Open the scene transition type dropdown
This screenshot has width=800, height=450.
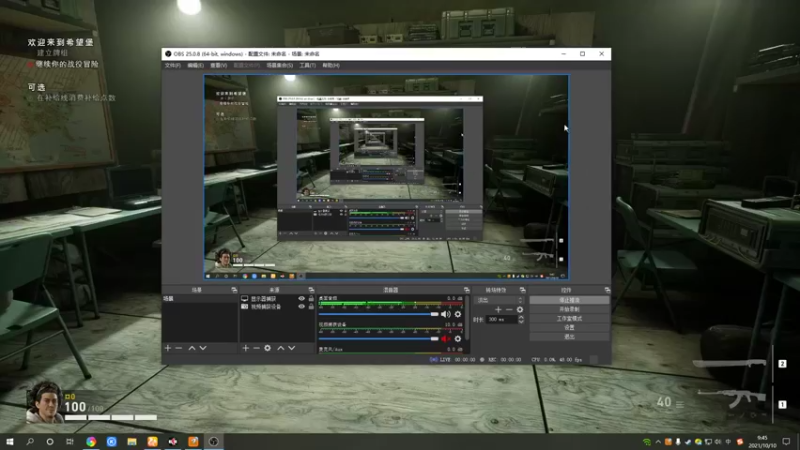[x=498, y=300]
